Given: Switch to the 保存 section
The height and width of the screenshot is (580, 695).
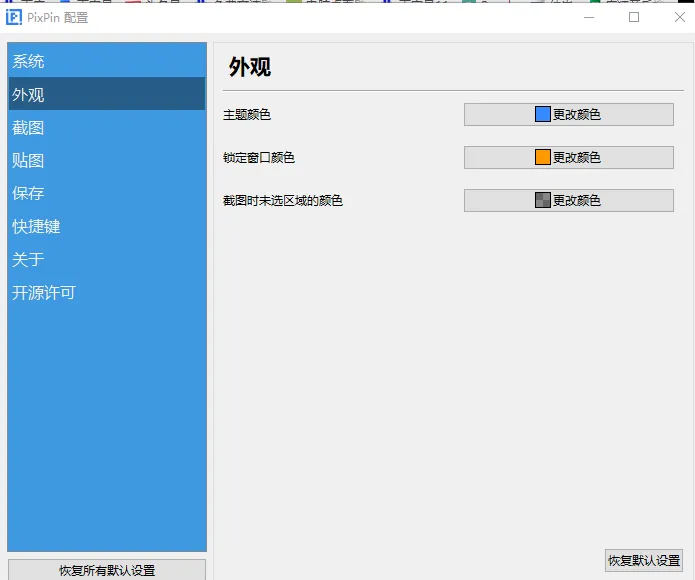Looking at the screenshot, I should click(107, 193).
